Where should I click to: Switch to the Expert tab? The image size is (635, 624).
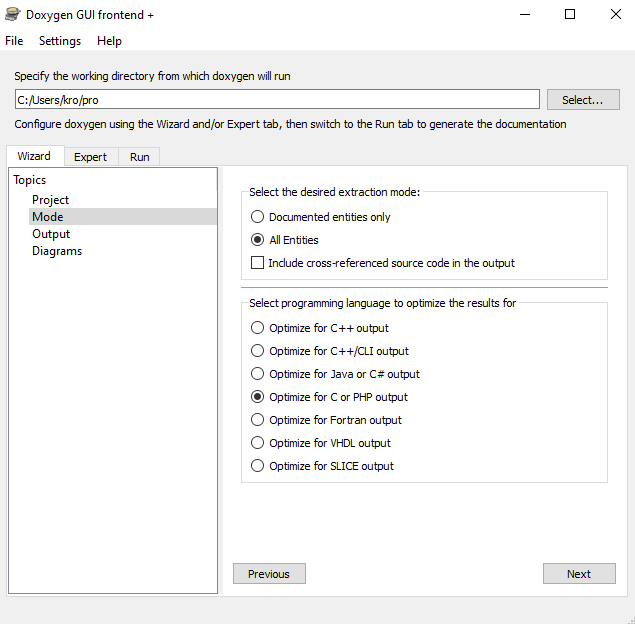click(x=90, y=157)
